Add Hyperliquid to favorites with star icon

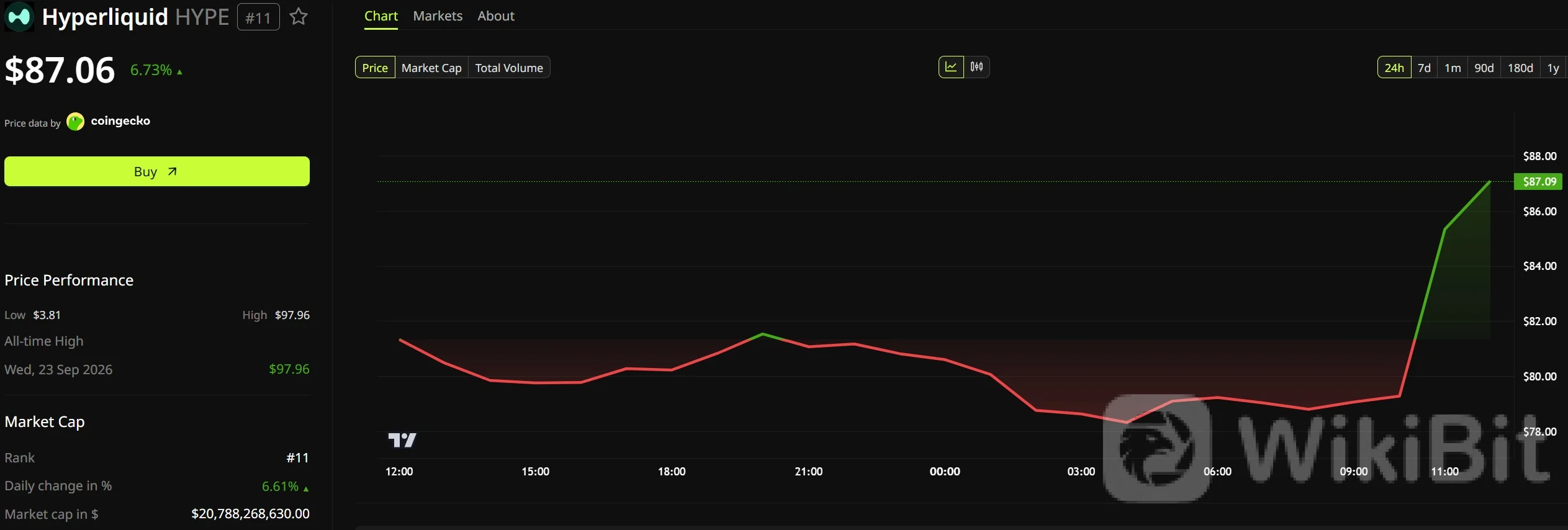(299, 17)
